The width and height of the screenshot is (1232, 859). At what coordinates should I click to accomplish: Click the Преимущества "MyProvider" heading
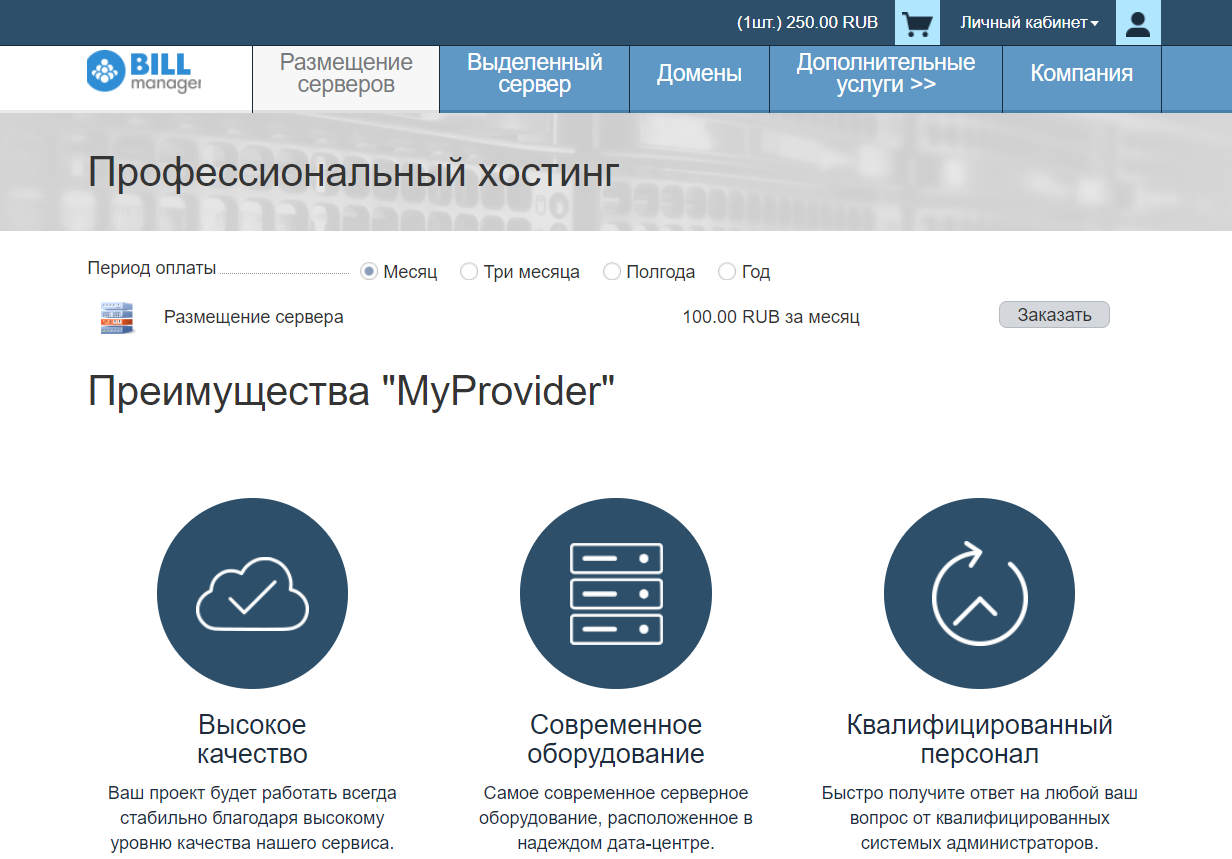tap(351, 391)
